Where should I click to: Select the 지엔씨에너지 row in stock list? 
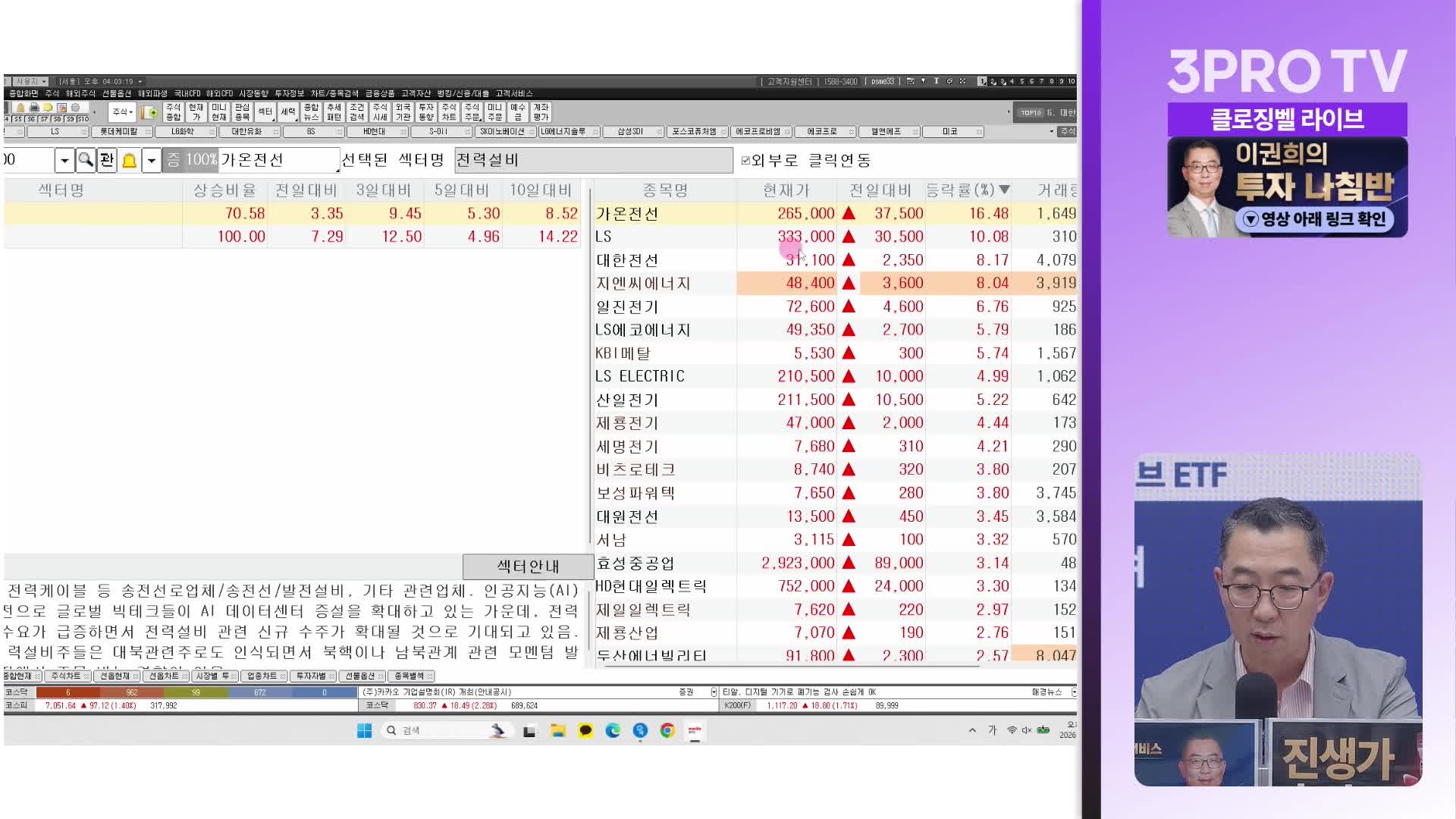coord(834,283)
